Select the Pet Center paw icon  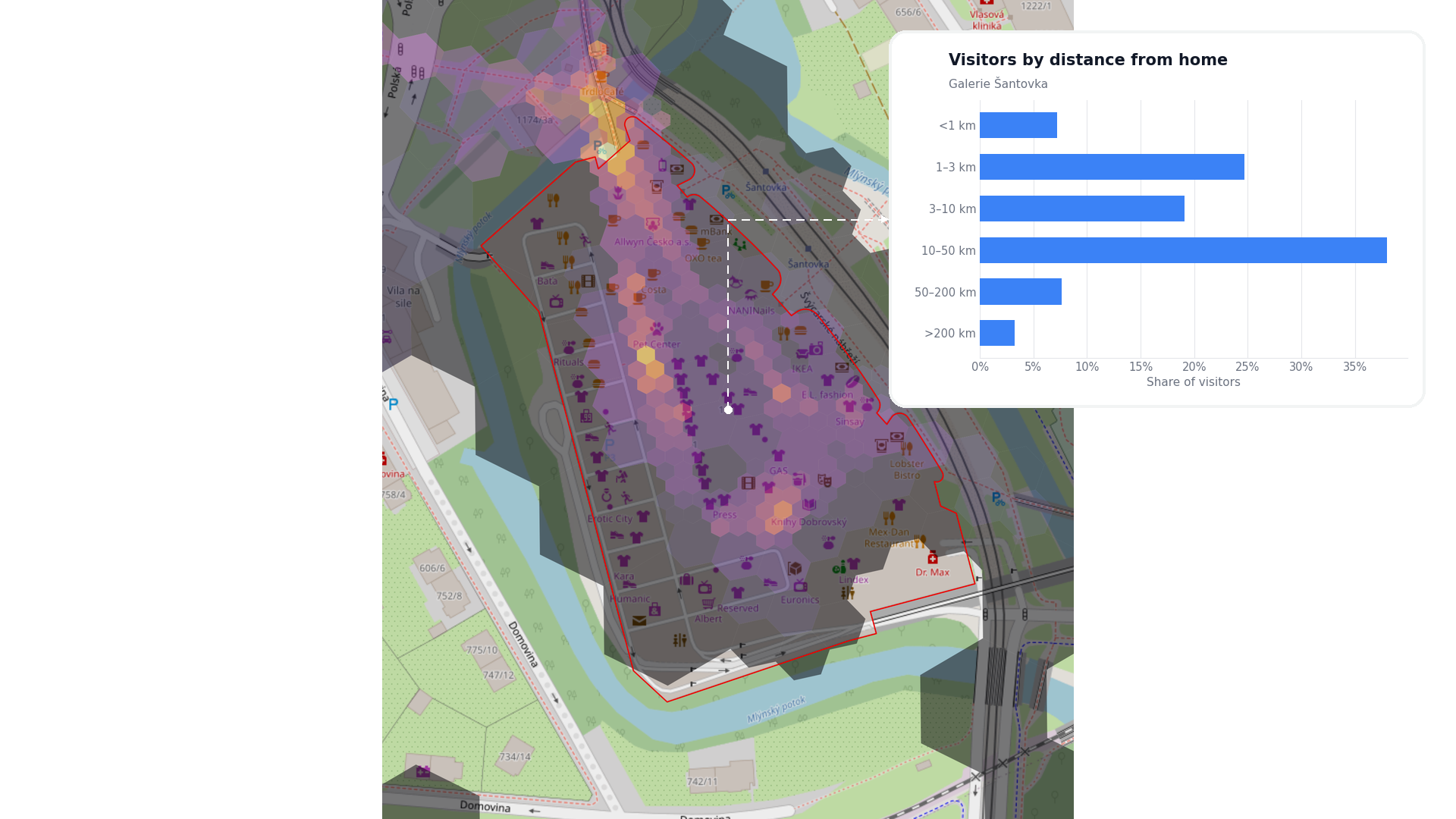coord(657,329)
